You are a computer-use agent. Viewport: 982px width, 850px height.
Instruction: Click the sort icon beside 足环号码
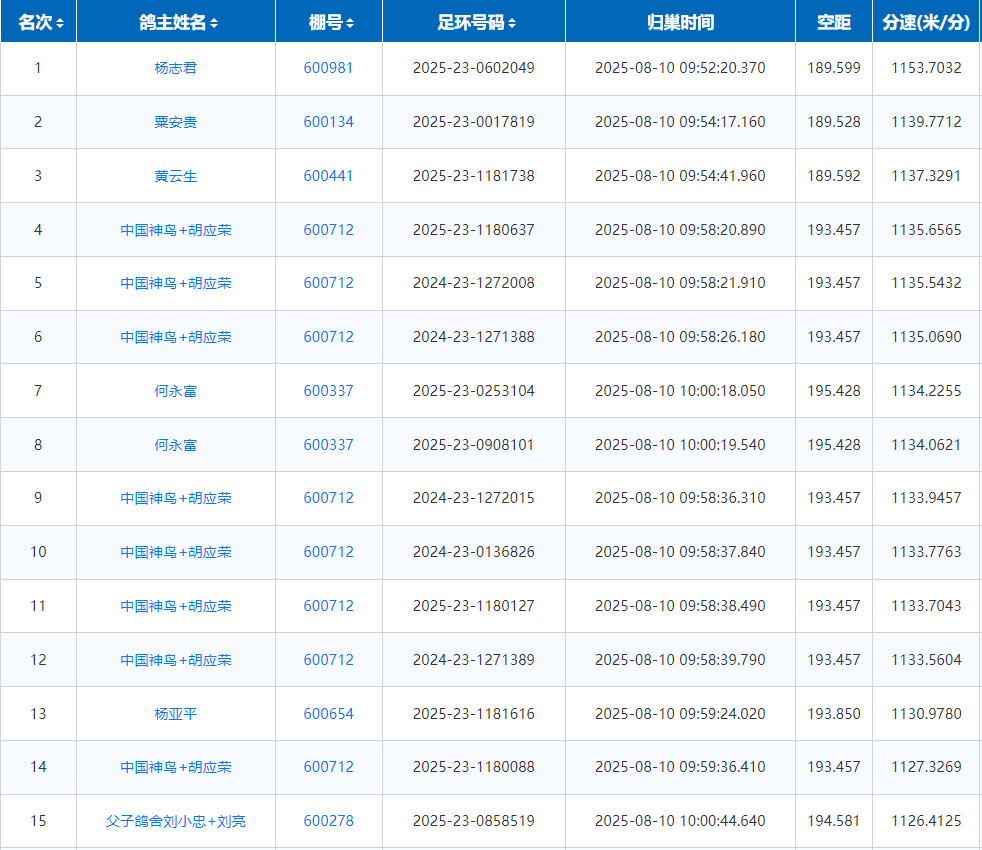pos(512,23)
